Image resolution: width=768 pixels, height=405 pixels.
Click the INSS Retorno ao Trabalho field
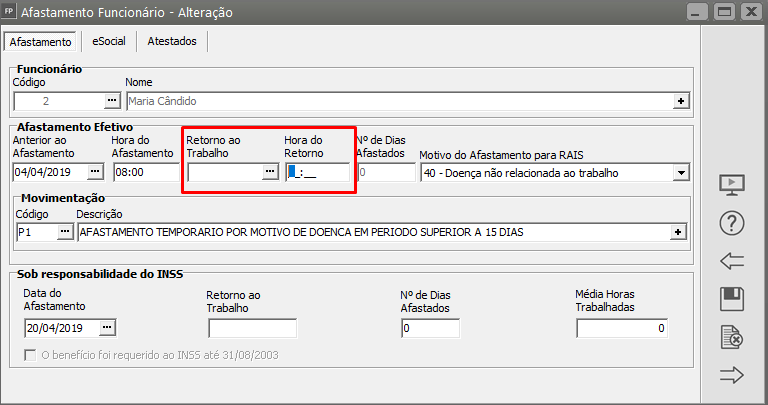pos(253,328)
